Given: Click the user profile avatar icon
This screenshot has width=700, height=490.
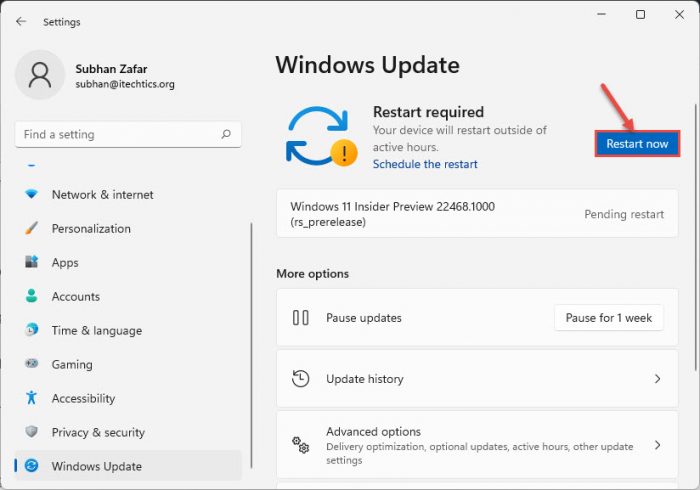Looking at the screenshot, I should 40,75.
